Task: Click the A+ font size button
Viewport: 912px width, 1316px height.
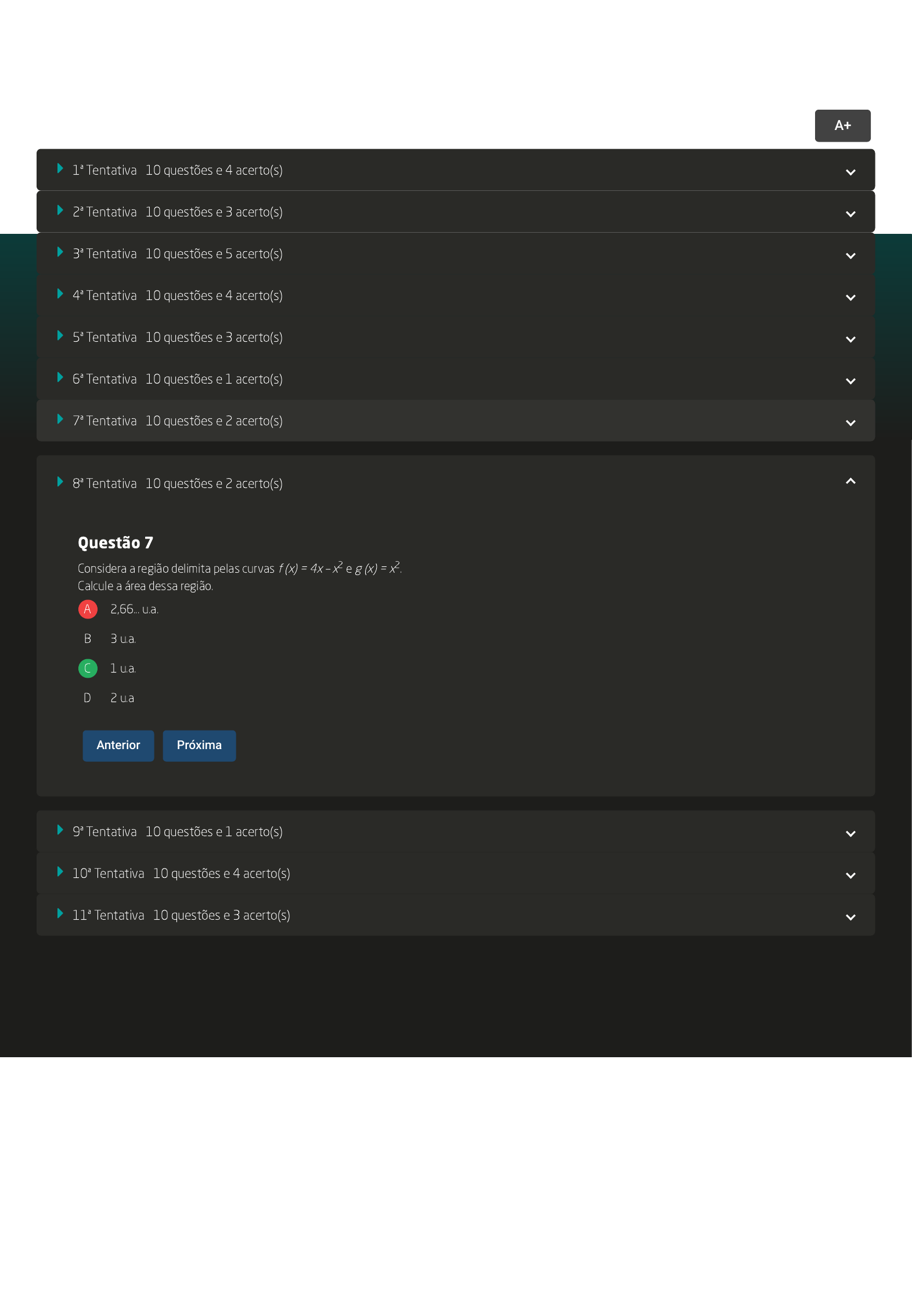Action: pyautogui.click(x=842, y=125)
